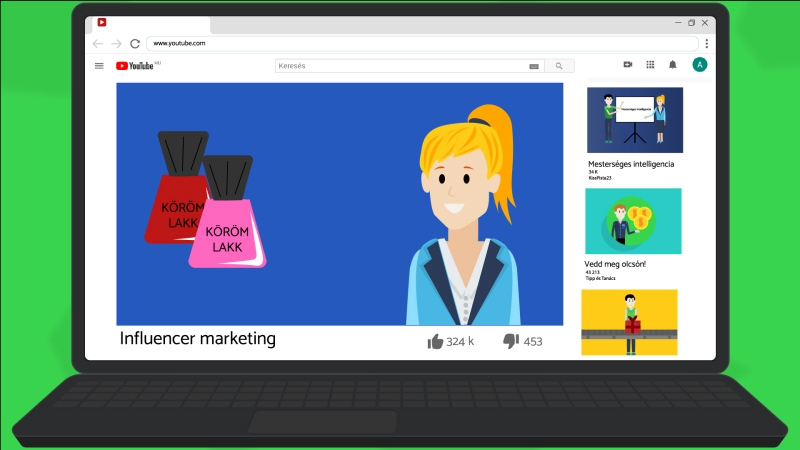Open the notifications bell
This screenshot has width=800, height=450.
pyautogui.click(x=673, y=65)
